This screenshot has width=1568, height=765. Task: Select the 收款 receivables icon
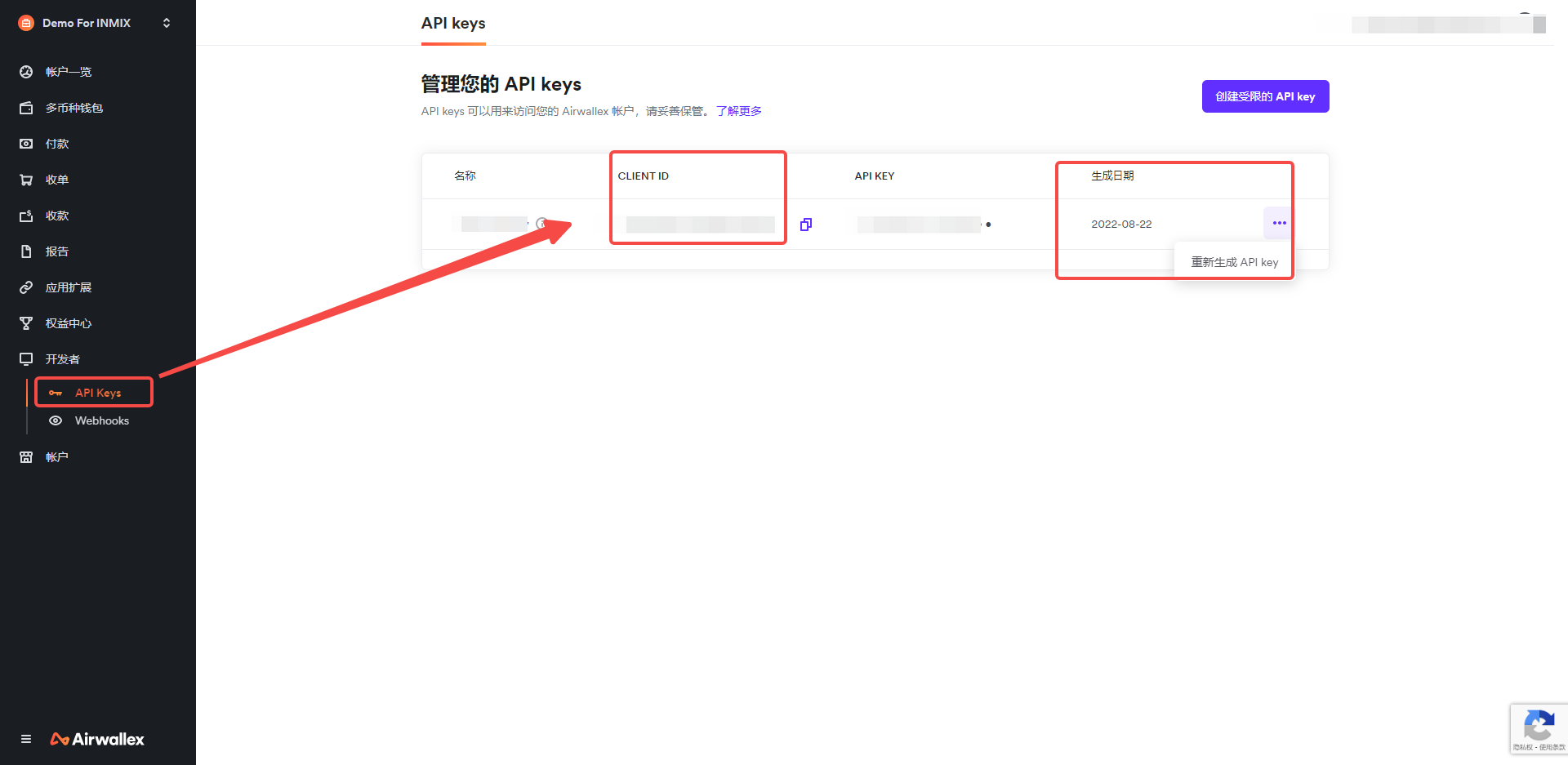click(x=25, y=215)
